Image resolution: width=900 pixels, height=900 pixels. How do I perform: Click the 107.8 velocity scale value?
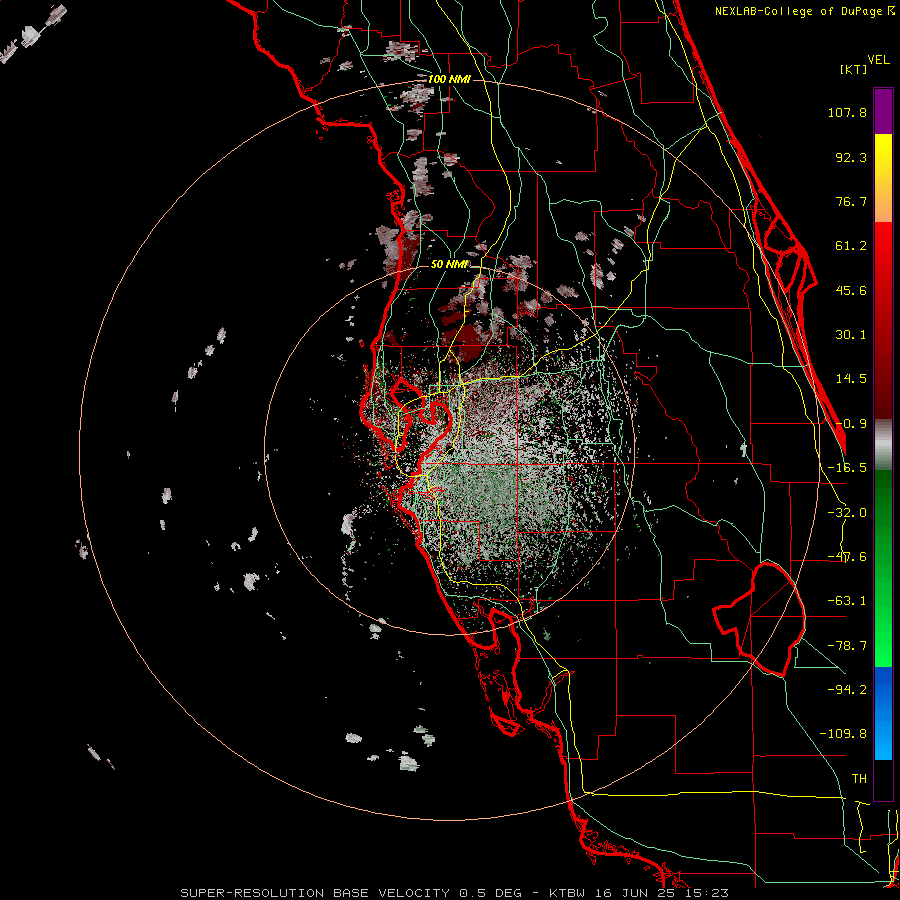click(x=847, y=112)
